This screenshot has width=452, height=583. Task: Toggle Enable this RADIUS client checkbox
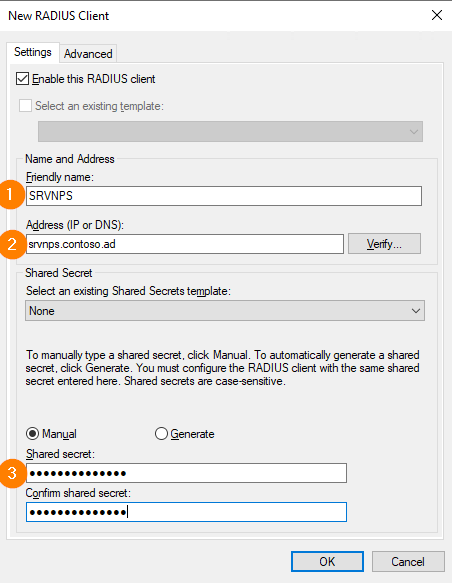coord(22,79)
